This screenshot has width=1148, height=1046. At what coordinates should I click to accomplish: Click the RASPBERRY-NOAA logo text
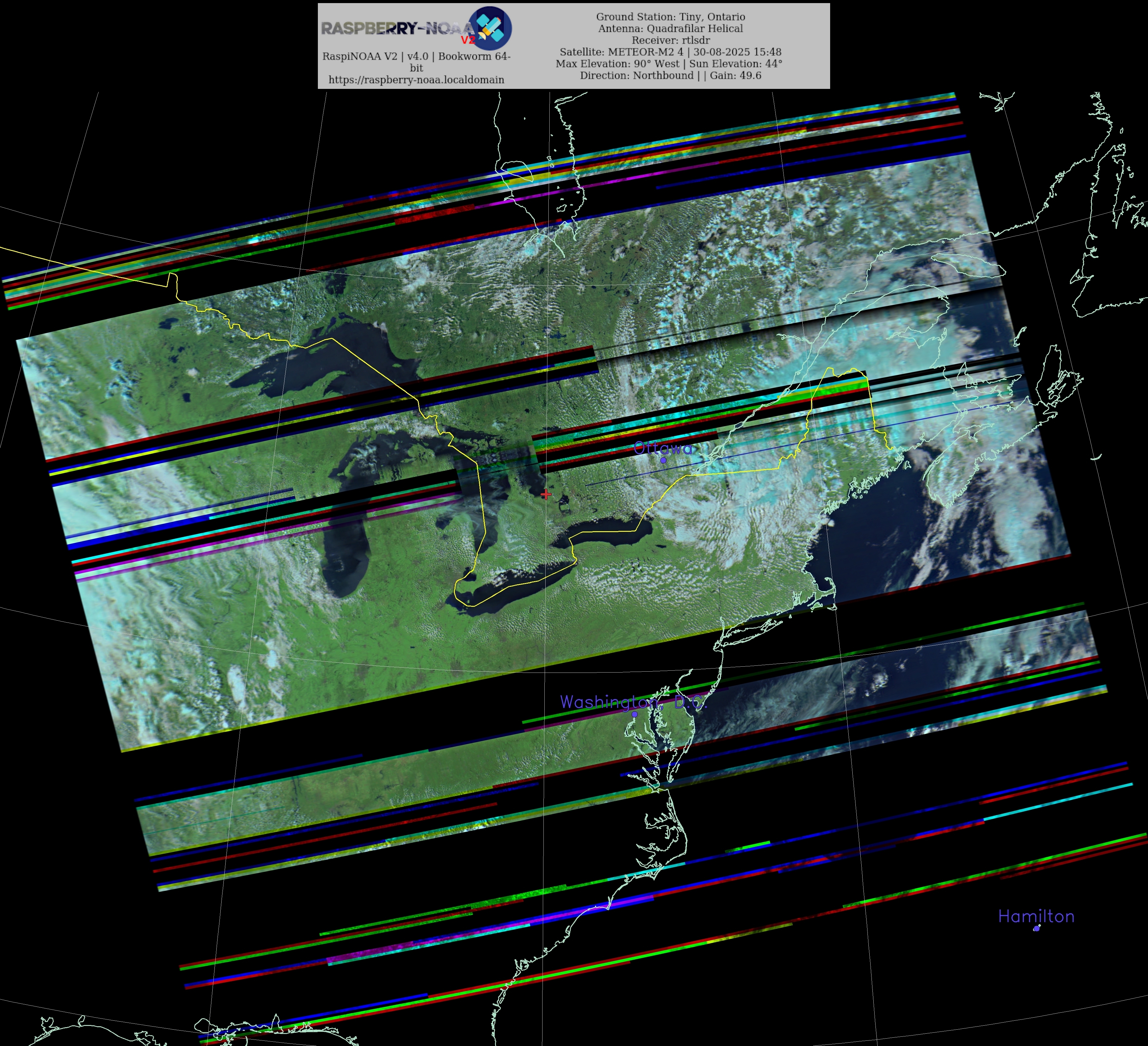point(396,28)
